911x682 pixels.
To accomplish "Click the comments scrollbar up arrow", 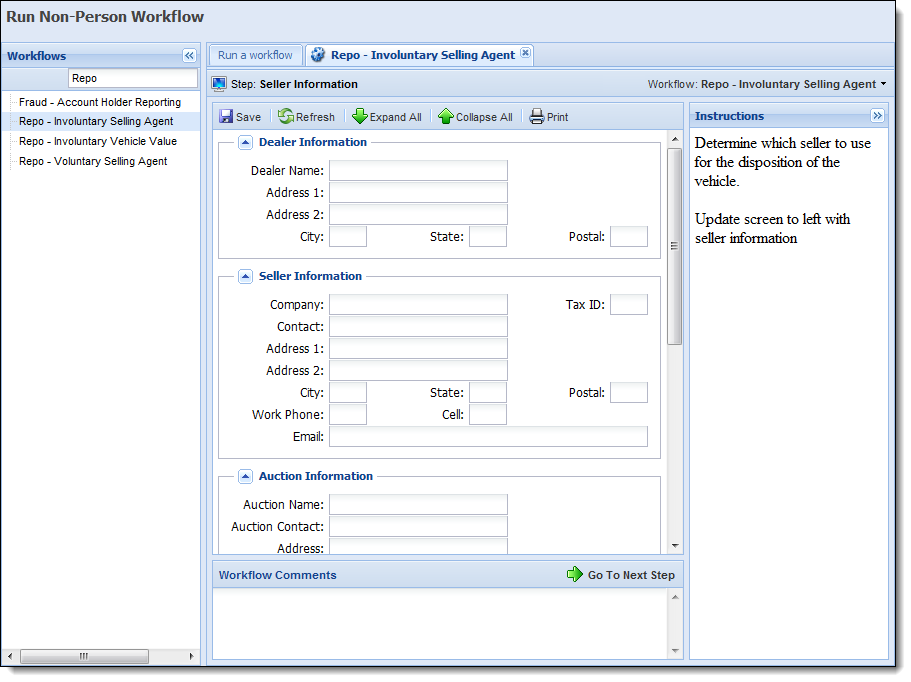I will tap(675, 597).
